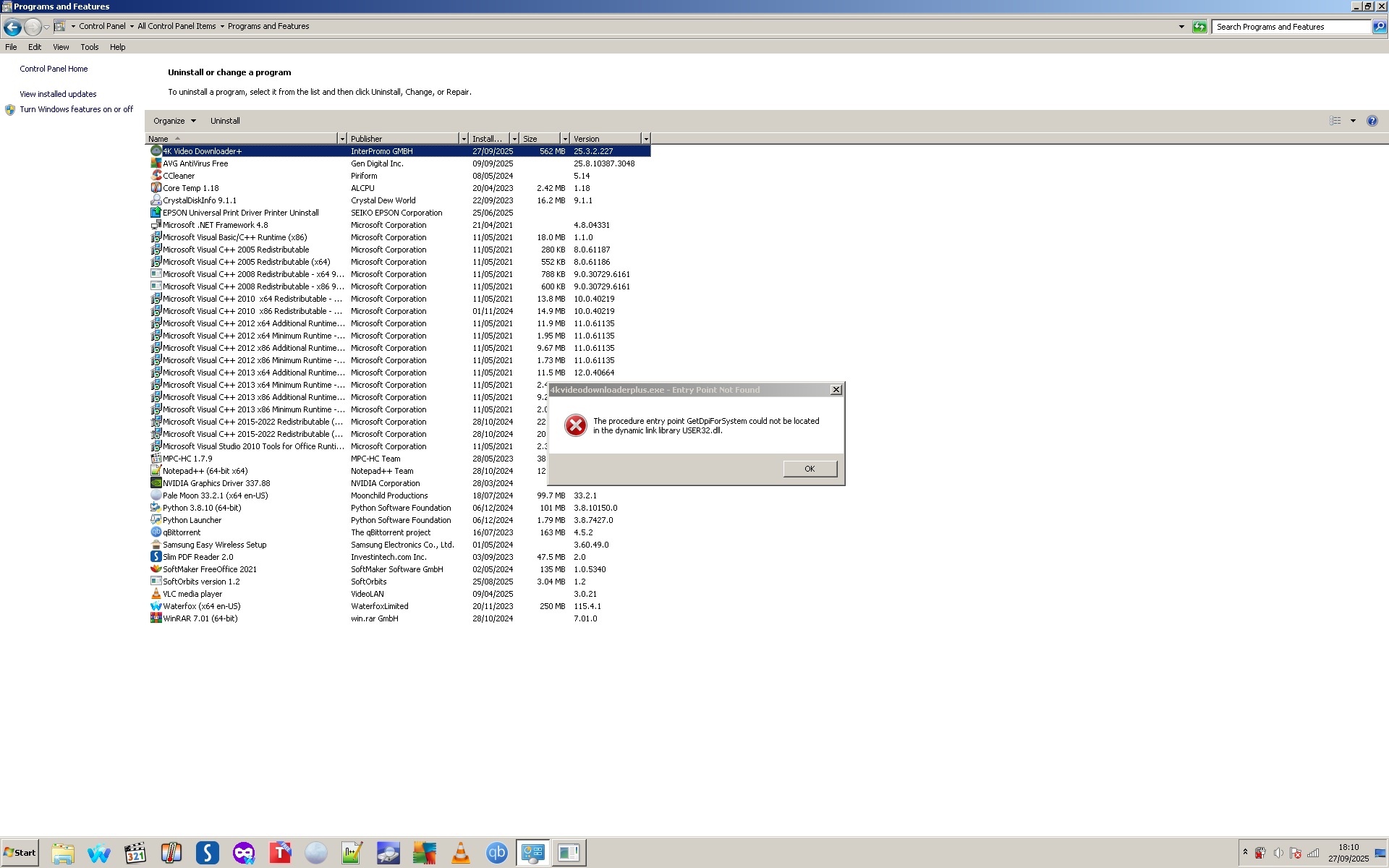Viewport: 1389px width, 868px height.
Task: Click the Search Programs and Features field
Action: tap(1290, 27)
